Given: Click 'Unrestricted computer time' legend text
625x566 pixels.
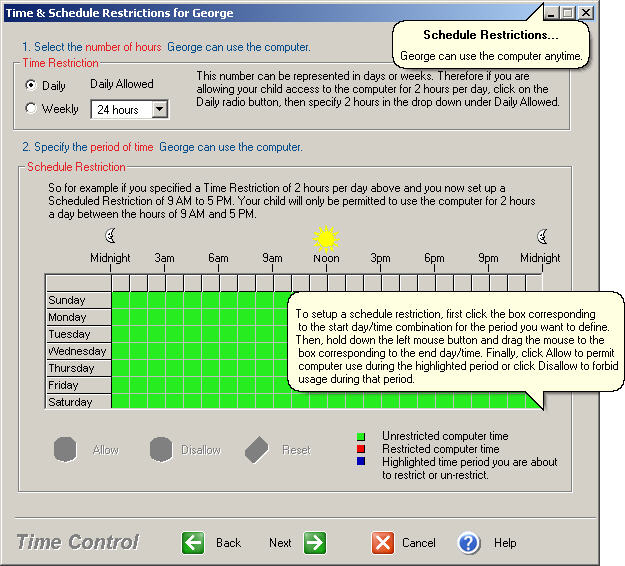Looking at the screenshot, I should [x=445, y=436].
